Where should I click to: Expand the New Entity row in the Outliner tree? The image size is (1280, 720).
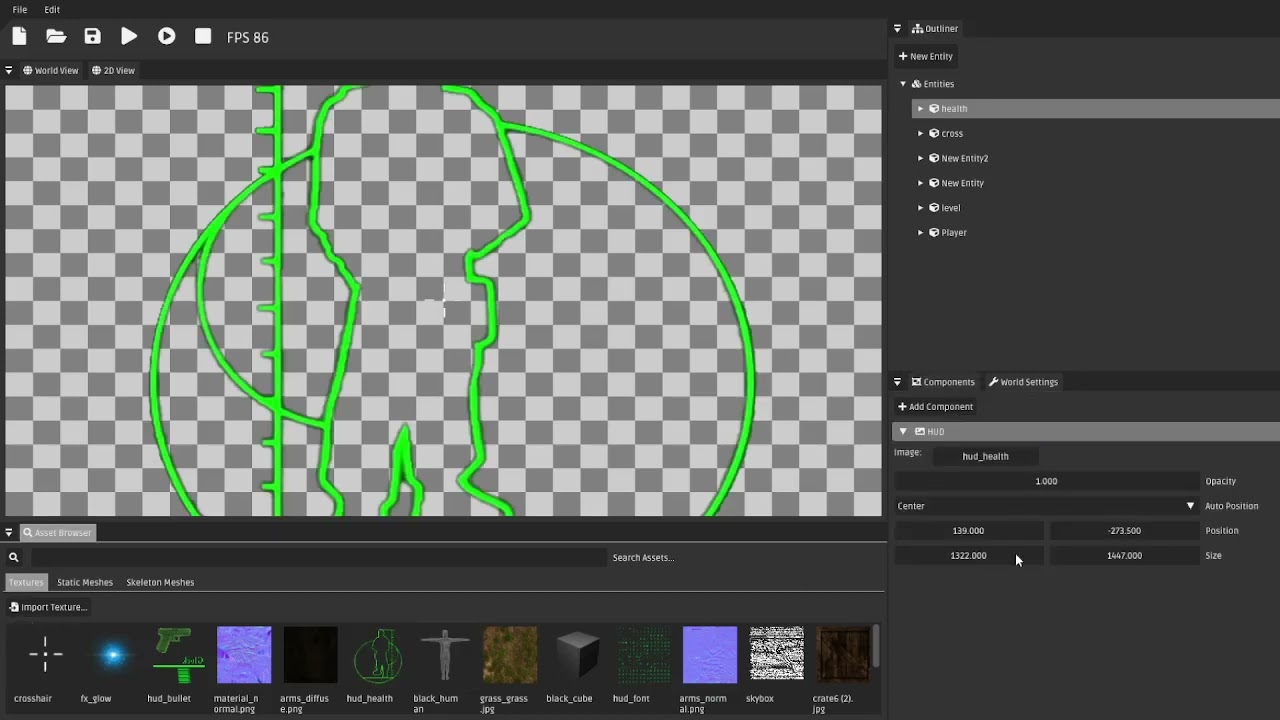921,183
